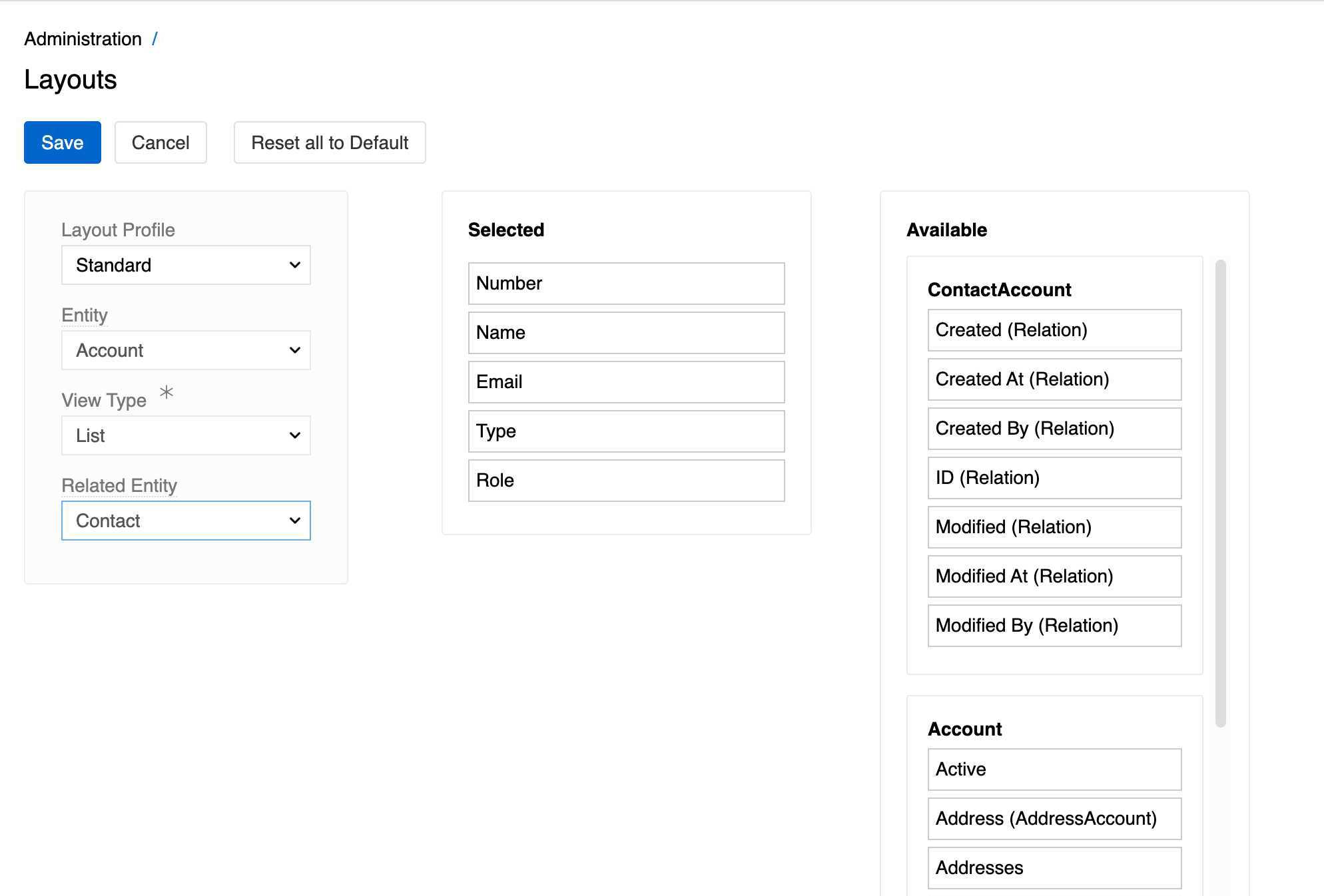The width and height of the screenshot is (1324, 896).
Task: Select the Role field in Selected list
Action: click(625, 480)
